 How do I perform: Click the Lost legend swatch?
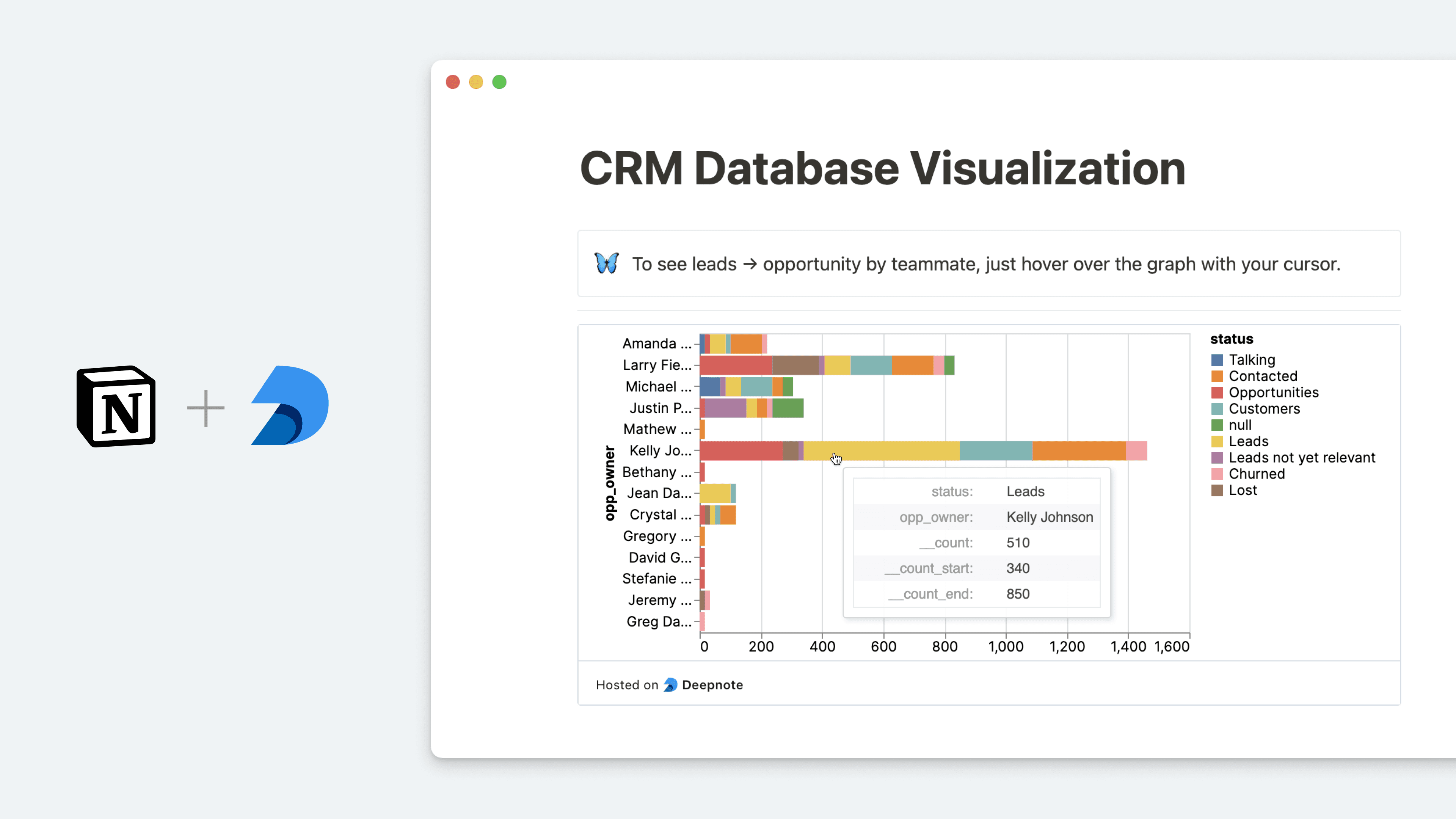[1217, 491]
